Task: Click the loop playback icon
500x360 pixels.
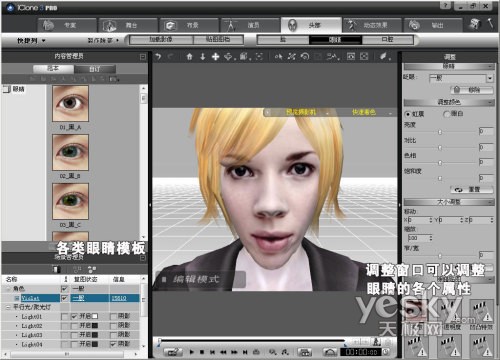Action: tap(256, 352)
